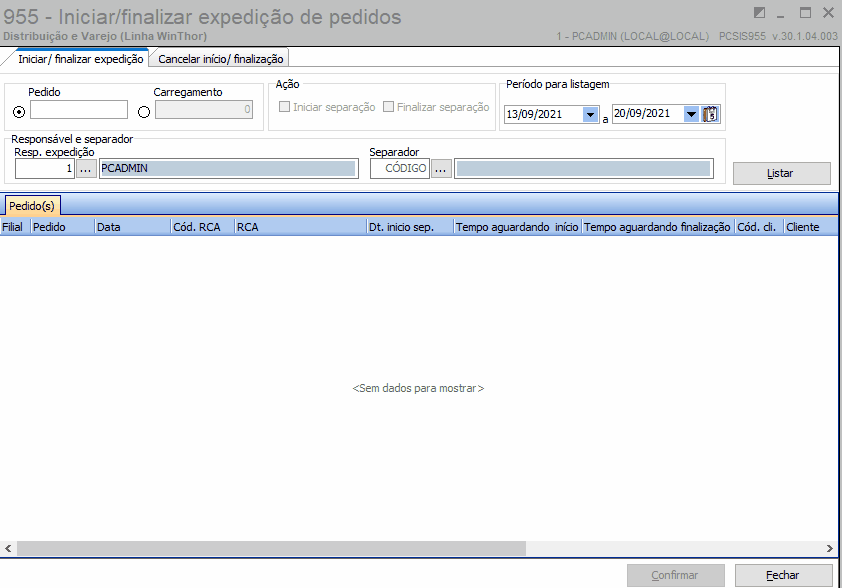Viewport: 842px width, 588px height.
Task: Check Finalizar separação option
Action: [x=388, y=106]
